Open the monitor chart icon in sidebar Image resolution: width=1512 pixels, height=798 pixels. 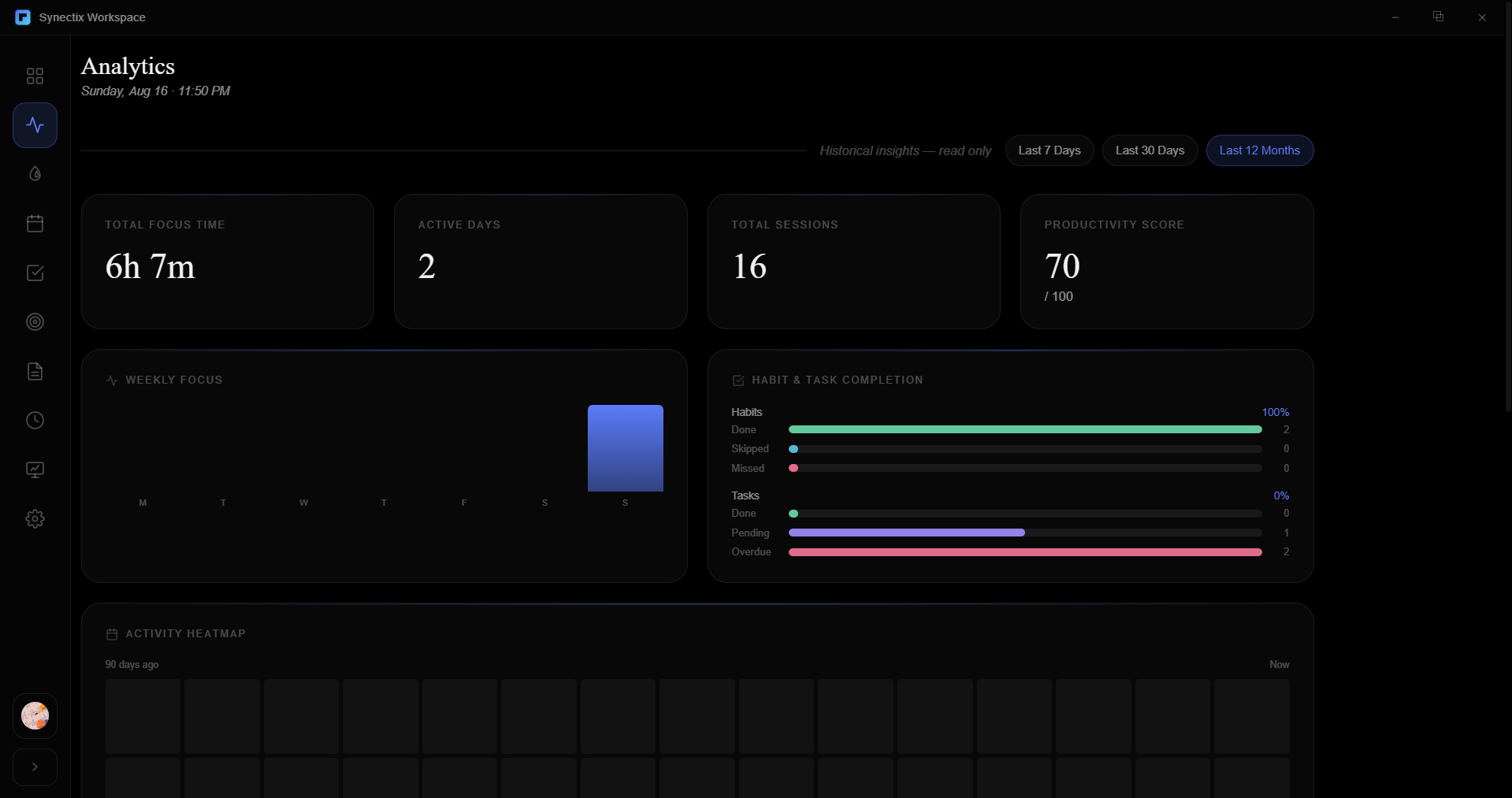pyautogui.click(x=35, y=470)
